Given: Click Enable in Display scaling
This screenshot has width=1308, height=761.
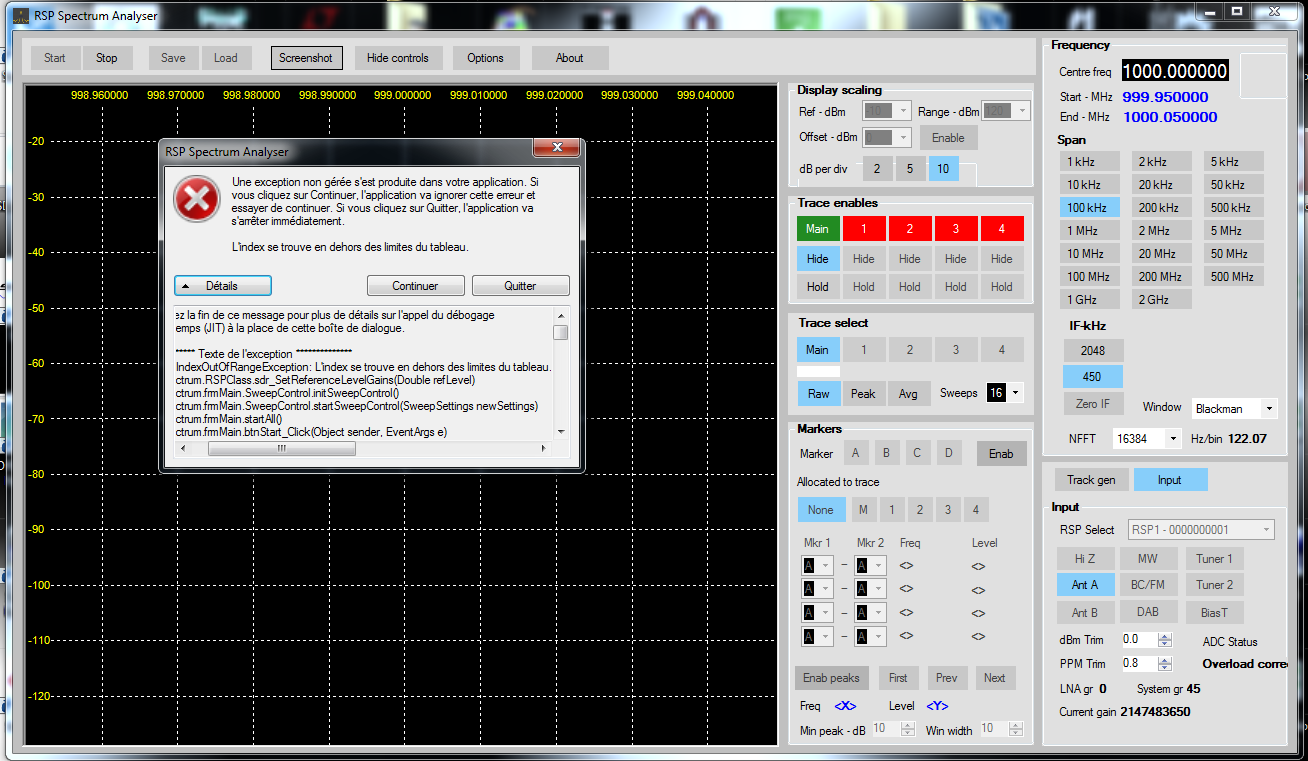Looking at the screenshot, I should tap(949, 138).
